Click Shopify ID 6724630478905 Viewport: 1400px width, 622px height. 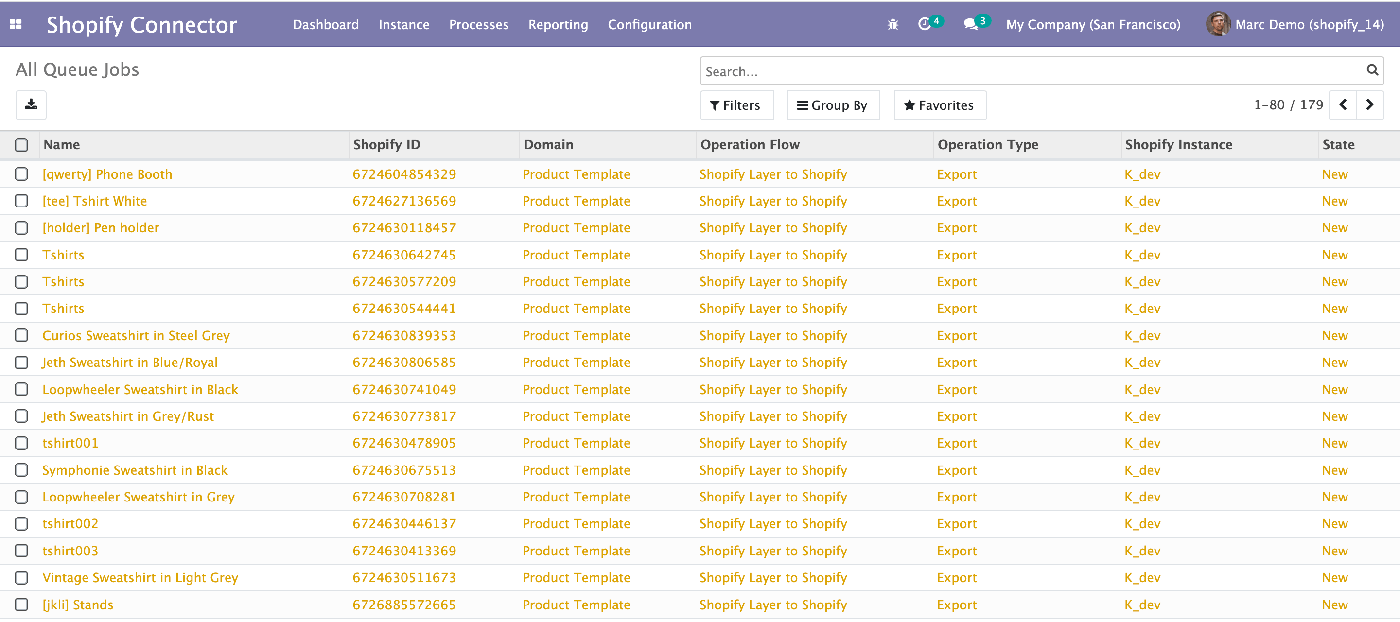click(404, 443)
